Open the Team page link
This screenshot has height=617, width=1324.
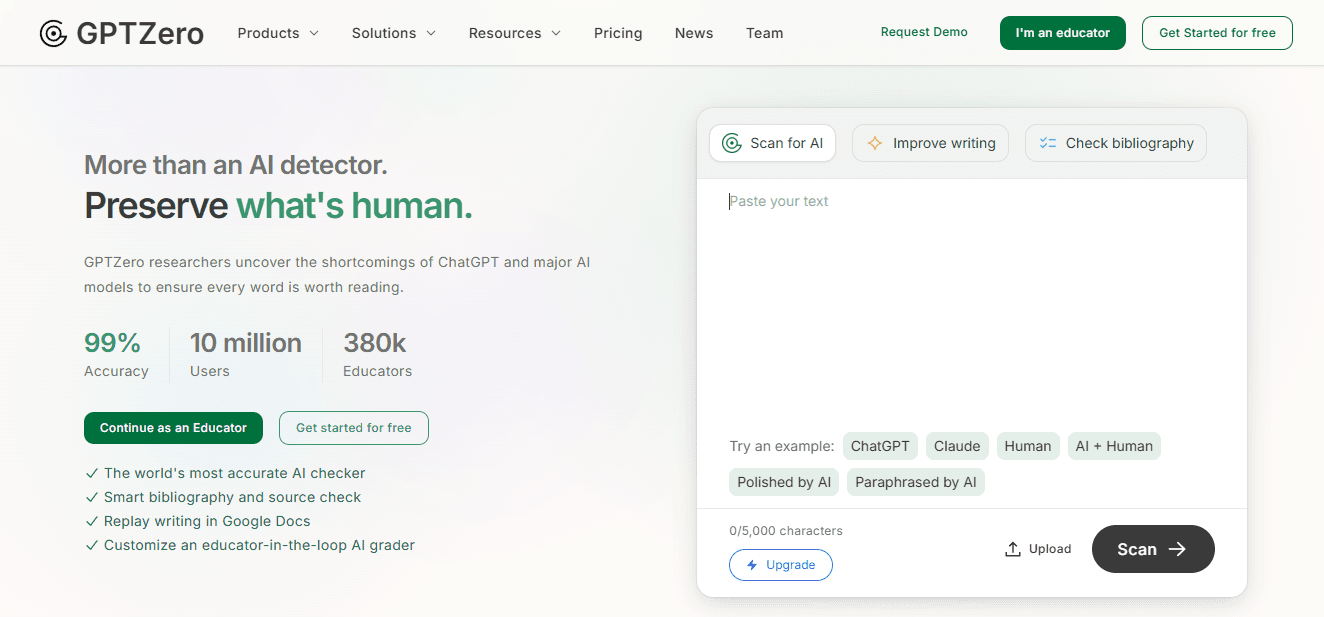click(x=765, y=33)
